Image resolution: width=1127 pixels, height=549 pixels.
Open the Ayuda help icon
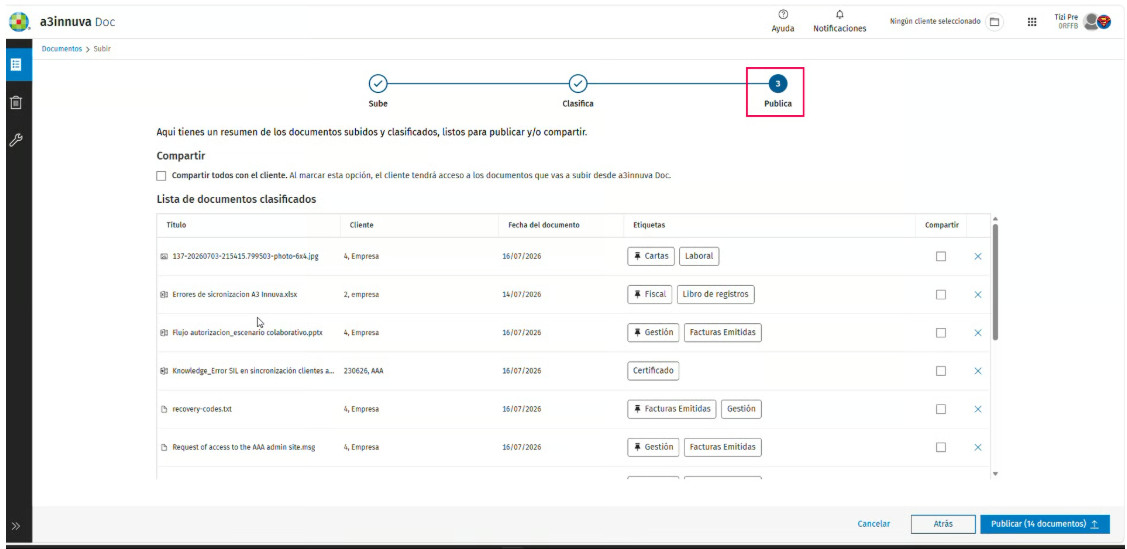point(783,22)
